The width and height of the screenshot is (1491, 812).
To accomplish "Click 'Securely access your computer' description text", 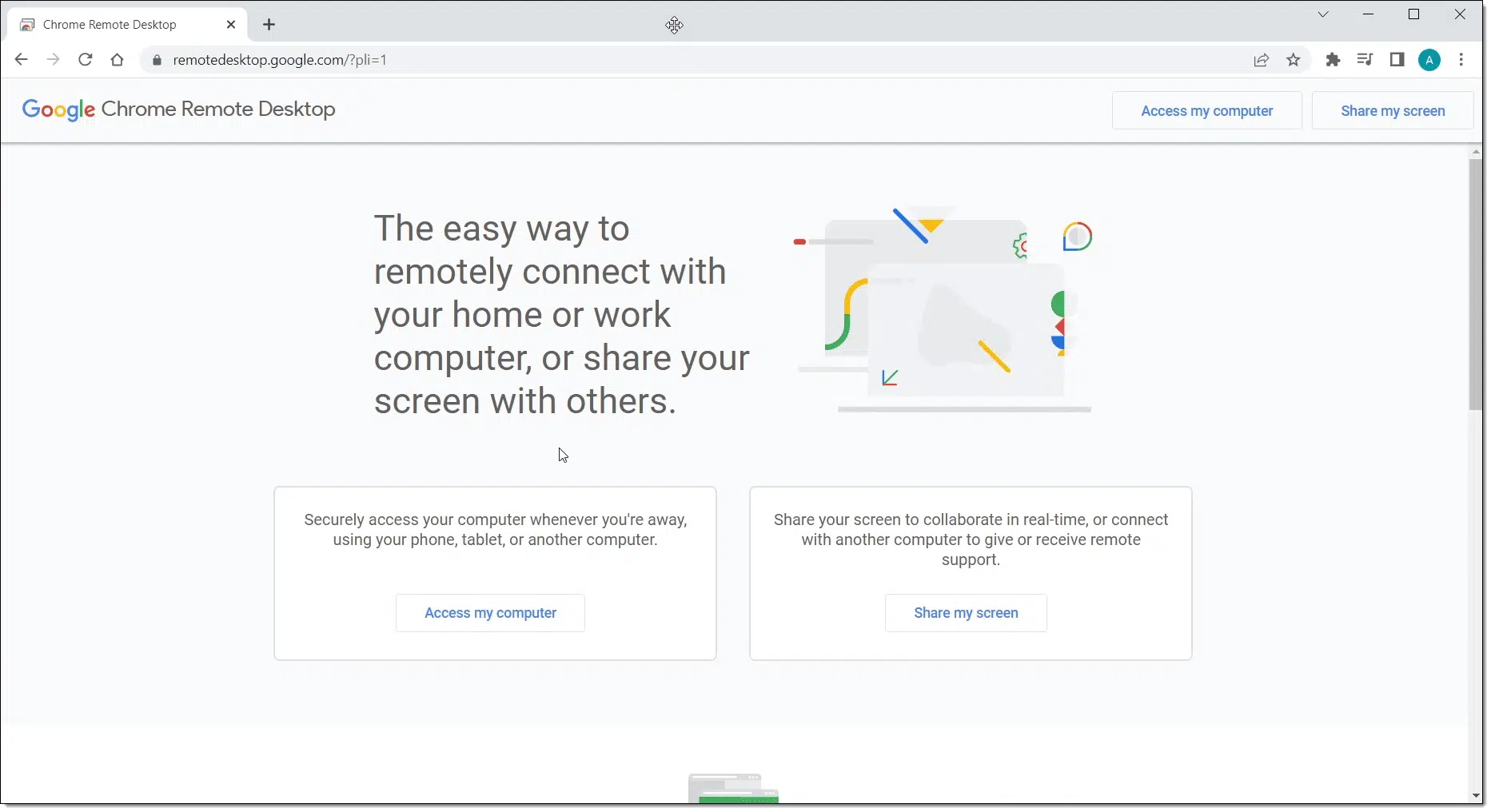I will click(x=495, y=530).
